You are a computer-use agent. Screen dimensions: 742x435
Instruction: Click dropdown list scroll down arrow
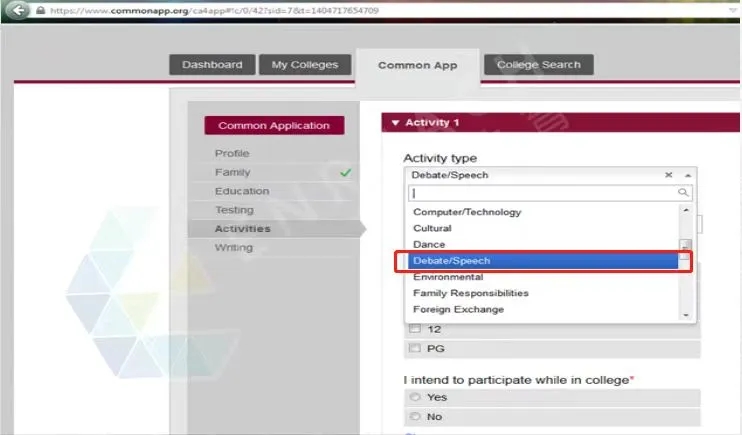pyautogui.click(x=686, y=315)
